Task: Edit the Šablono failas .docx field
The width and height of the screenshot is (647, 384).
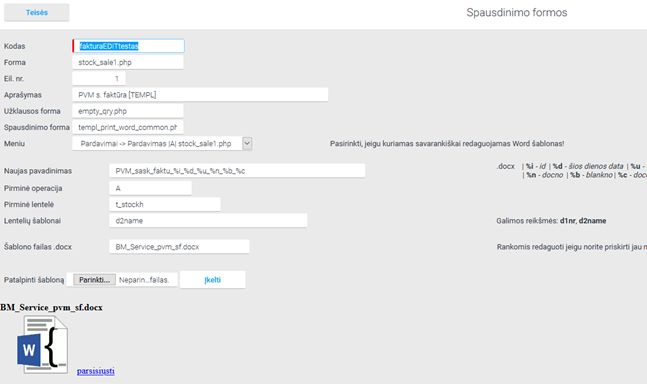Action: pyautogui.click(x=179, y=247)
